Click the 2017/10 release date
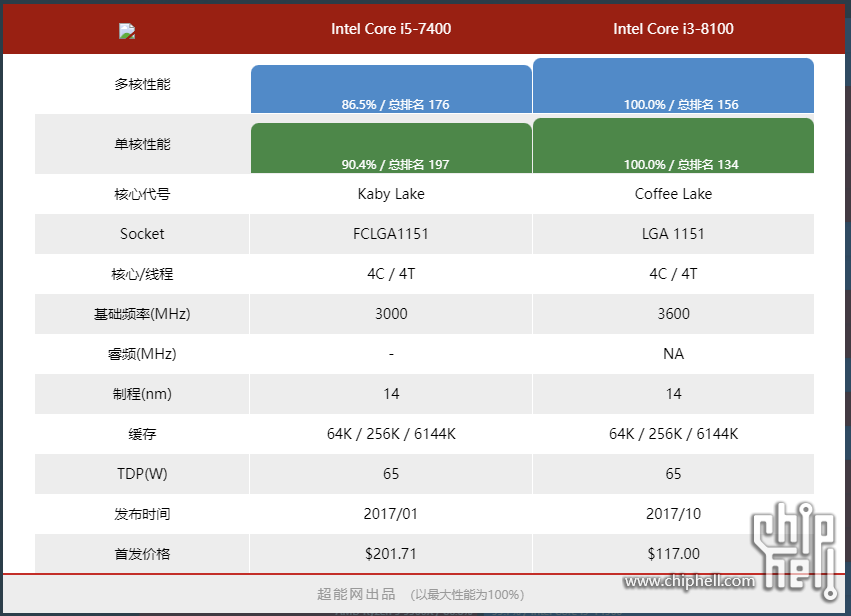Viewport: 851px width, 616px height. click(673, 514)
